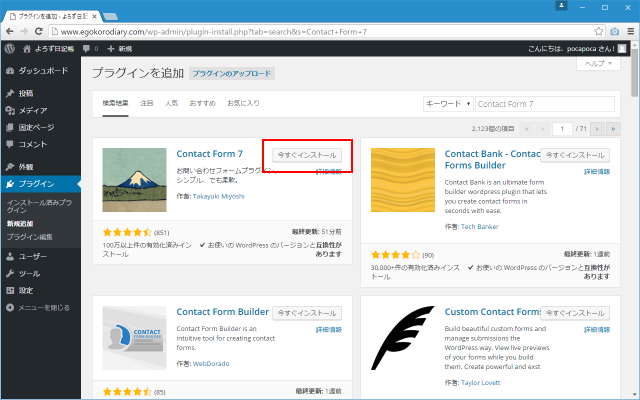This screenshot has width=640, height=400.
Task: Click the Contact Form 7 Mt. Fuji thumbnail
Action: [x=135, y=180]
